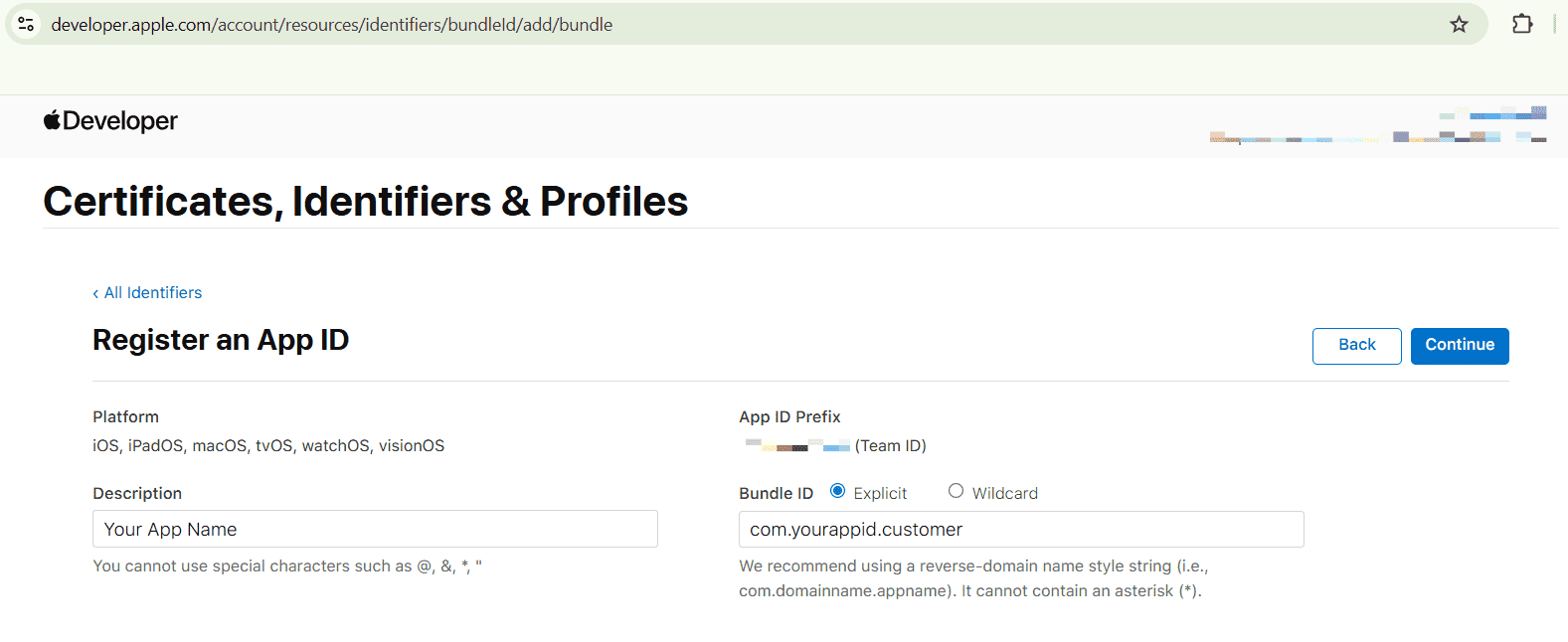Screen dimensions: 1568x642
Task: Click the Certificates, Identifiers & Profiles heading
Action: coord(366,202)
